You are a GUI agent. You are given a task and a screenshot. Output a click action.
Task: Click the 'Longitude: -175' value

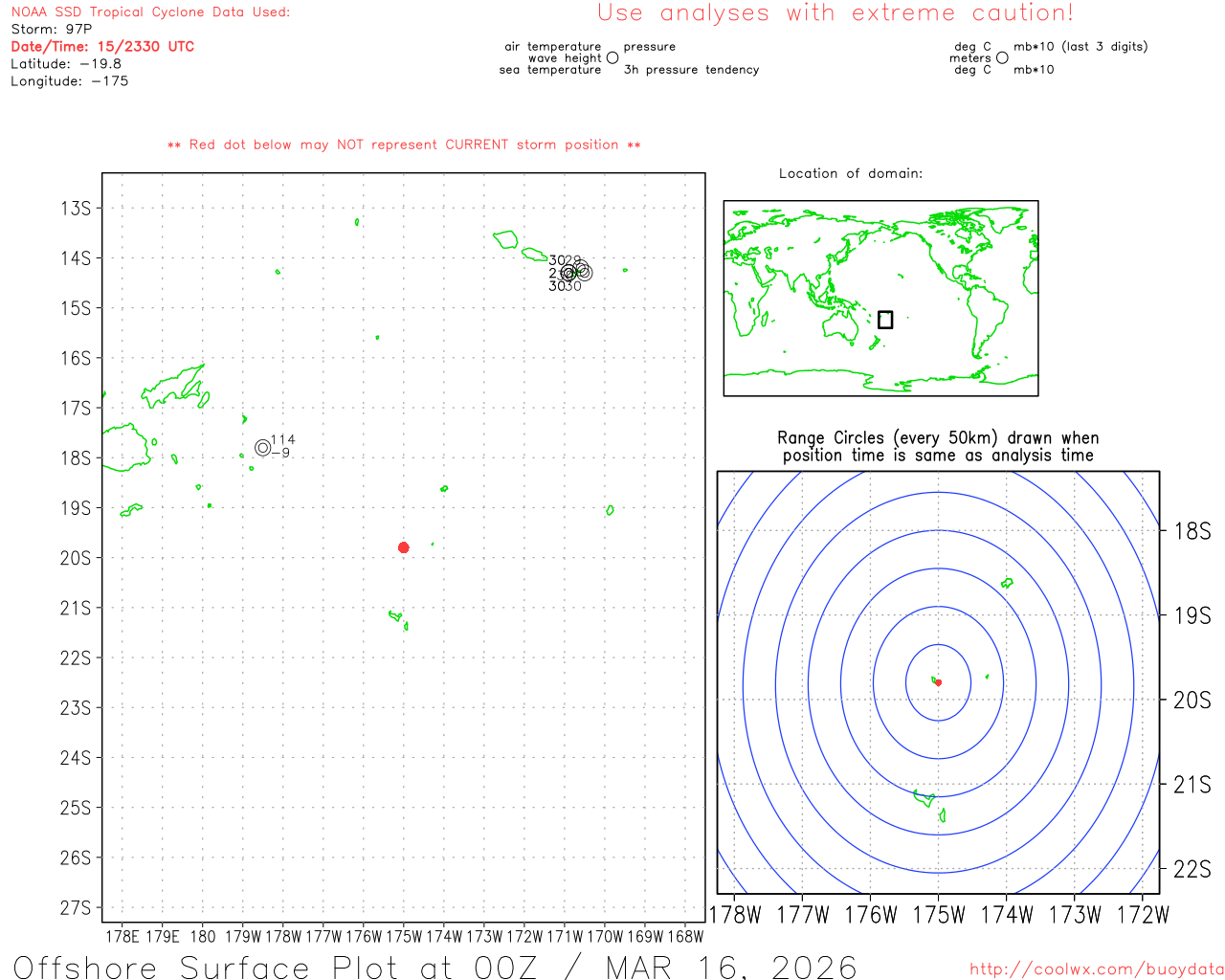pos(70,81)
